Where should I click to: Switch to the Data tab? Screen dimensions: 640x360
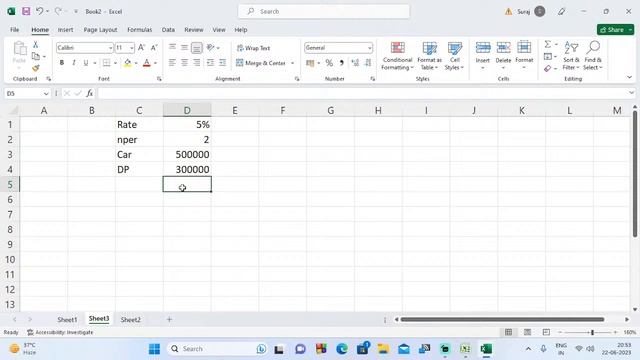[168, 30]
